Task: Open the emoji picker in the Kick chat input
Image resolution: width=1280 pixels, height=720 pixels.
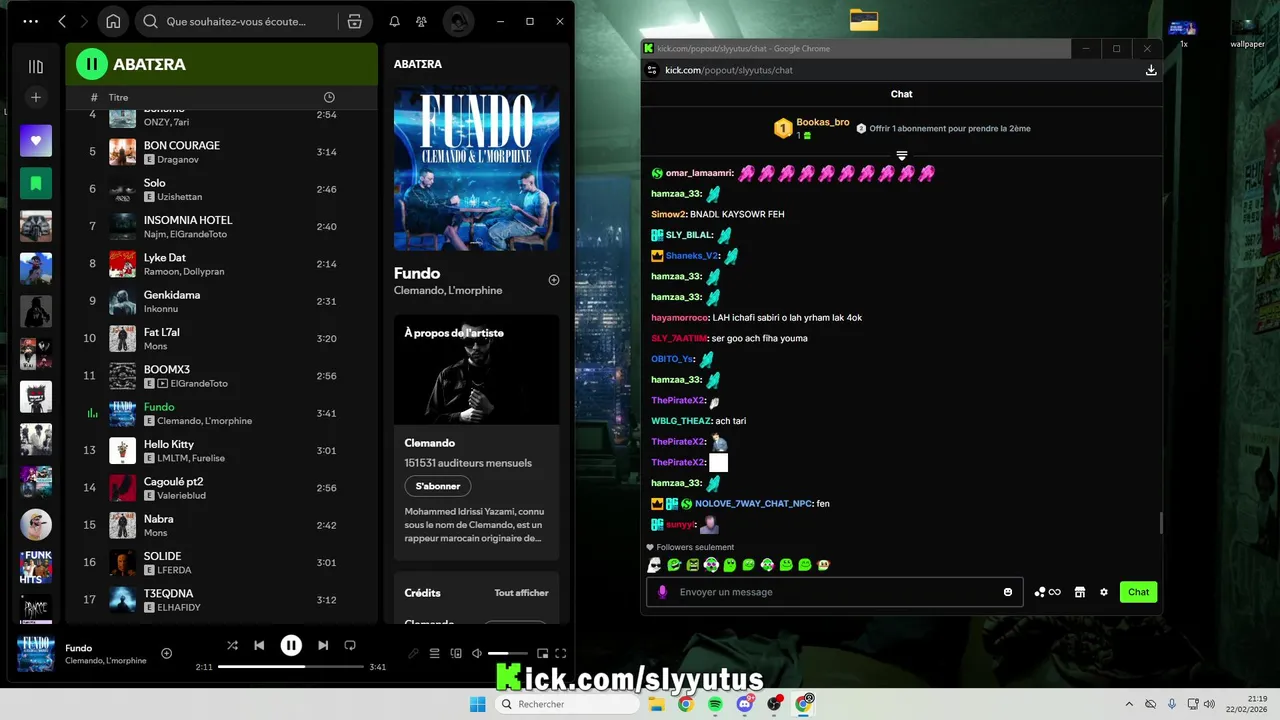Action: point(1008,592)
